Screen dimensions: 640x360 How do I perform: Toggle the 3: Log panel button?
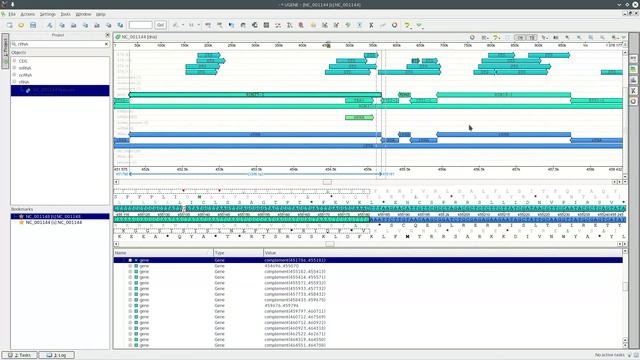[x=56, y=355]
